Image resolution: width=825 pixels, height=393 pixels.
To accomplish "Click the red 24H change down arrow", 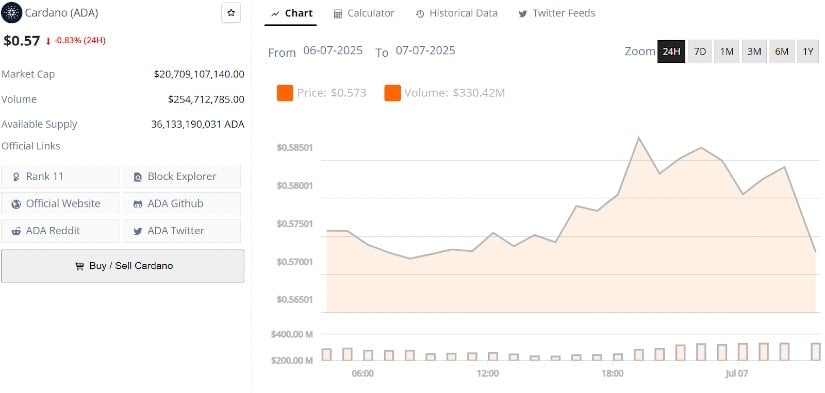I will (48, 41).
